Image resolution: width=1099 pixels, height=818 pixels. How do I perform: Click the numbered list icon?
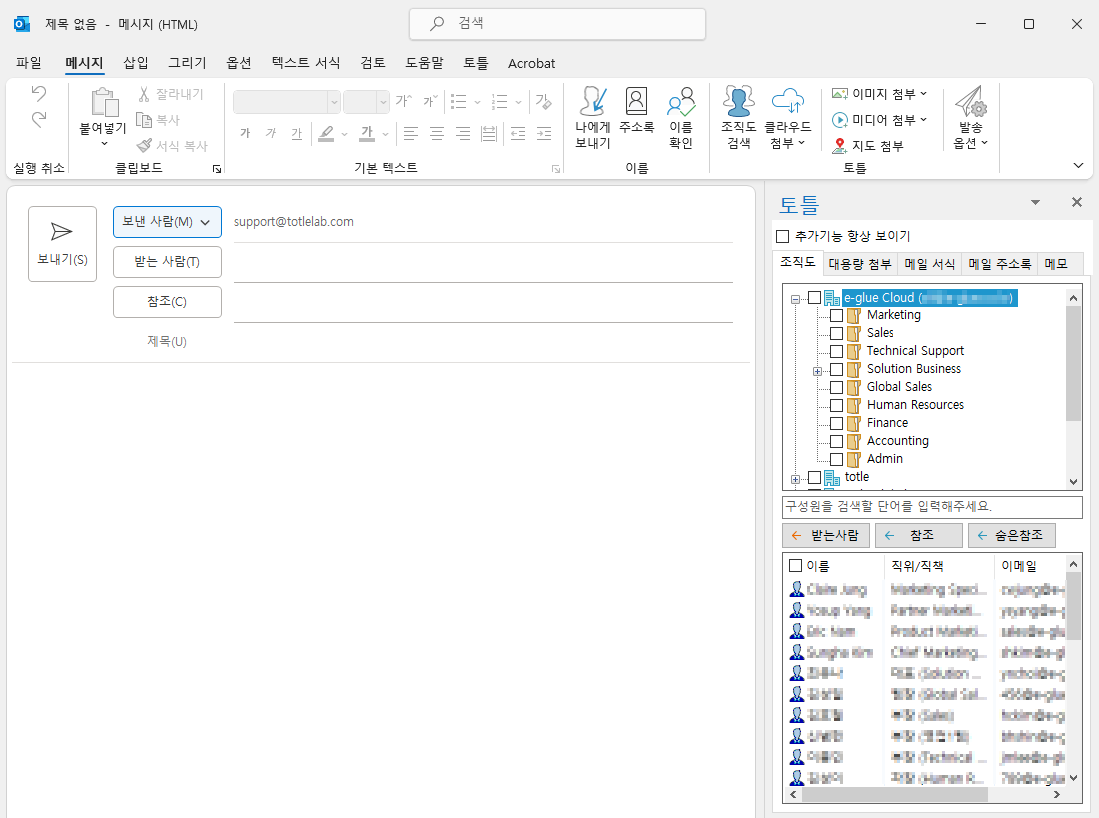coord(499,102)
